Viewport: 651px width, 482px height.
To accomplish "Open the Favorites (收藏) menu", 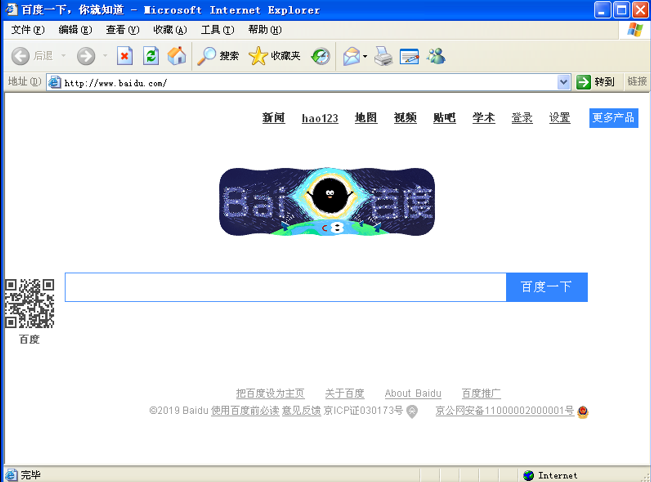I will 170,30.
